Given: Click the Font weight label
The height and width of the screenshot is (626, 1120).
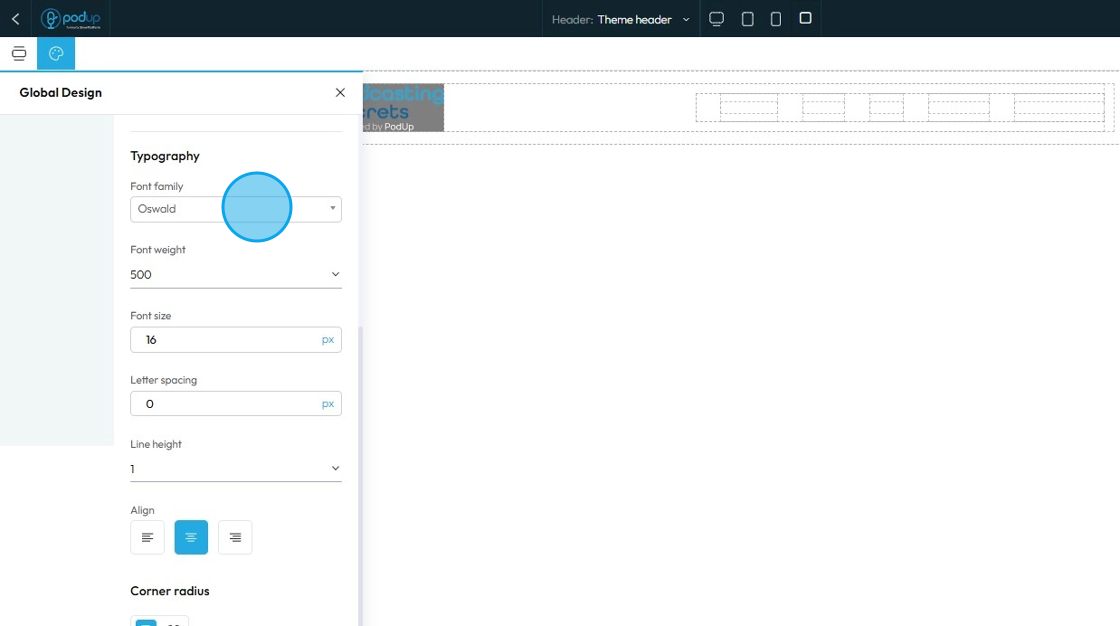Looking at the screenshot, I should tap(158, 249).
